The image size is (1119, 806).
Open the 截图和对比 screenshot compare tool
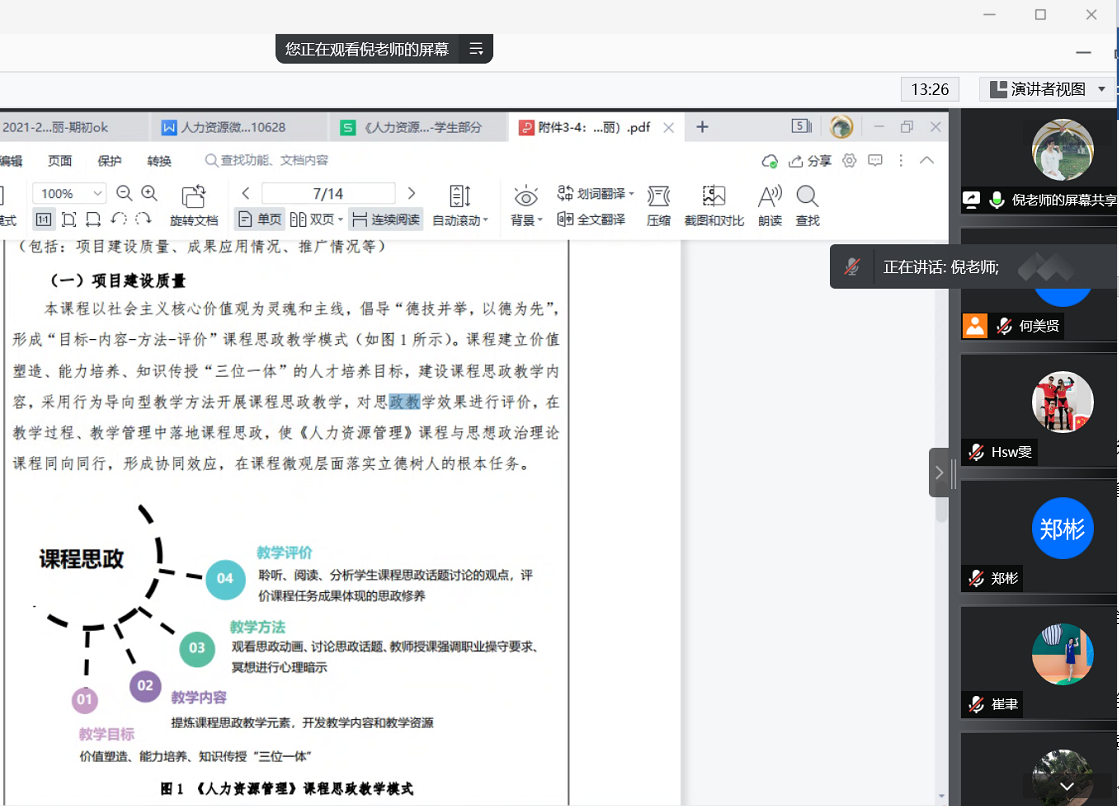coord(713,204)
